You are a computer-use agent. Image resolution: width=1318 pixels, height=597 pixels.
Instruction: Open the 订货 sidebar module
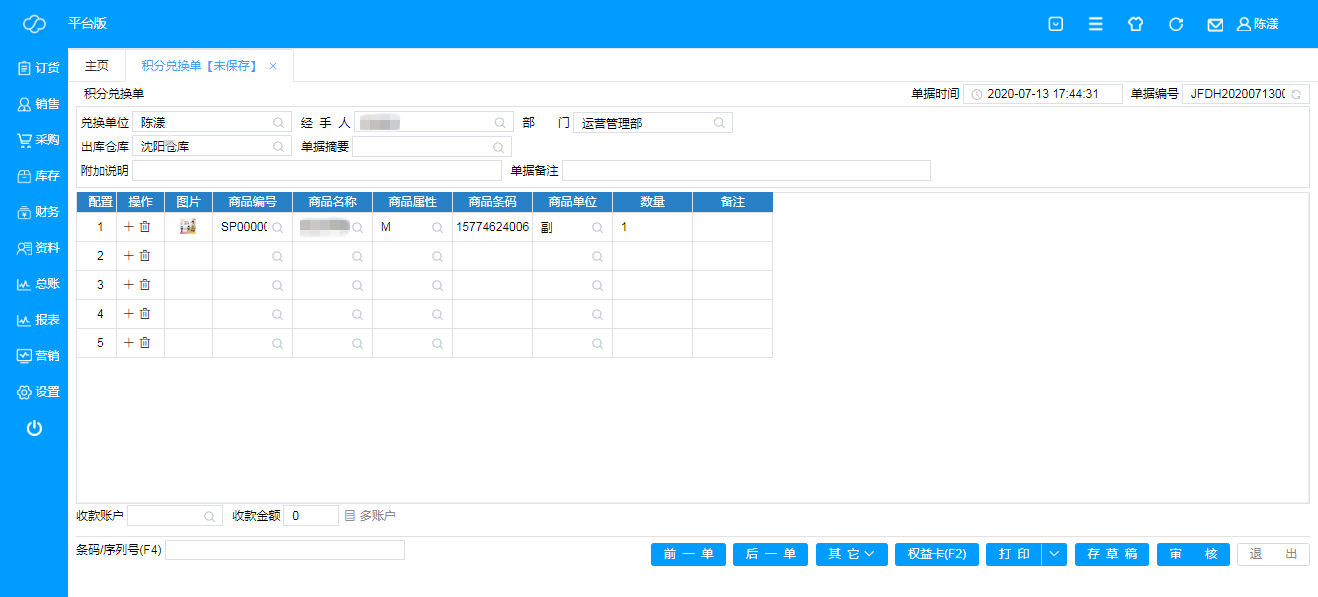pyautogui.click(x=38, y=68)
